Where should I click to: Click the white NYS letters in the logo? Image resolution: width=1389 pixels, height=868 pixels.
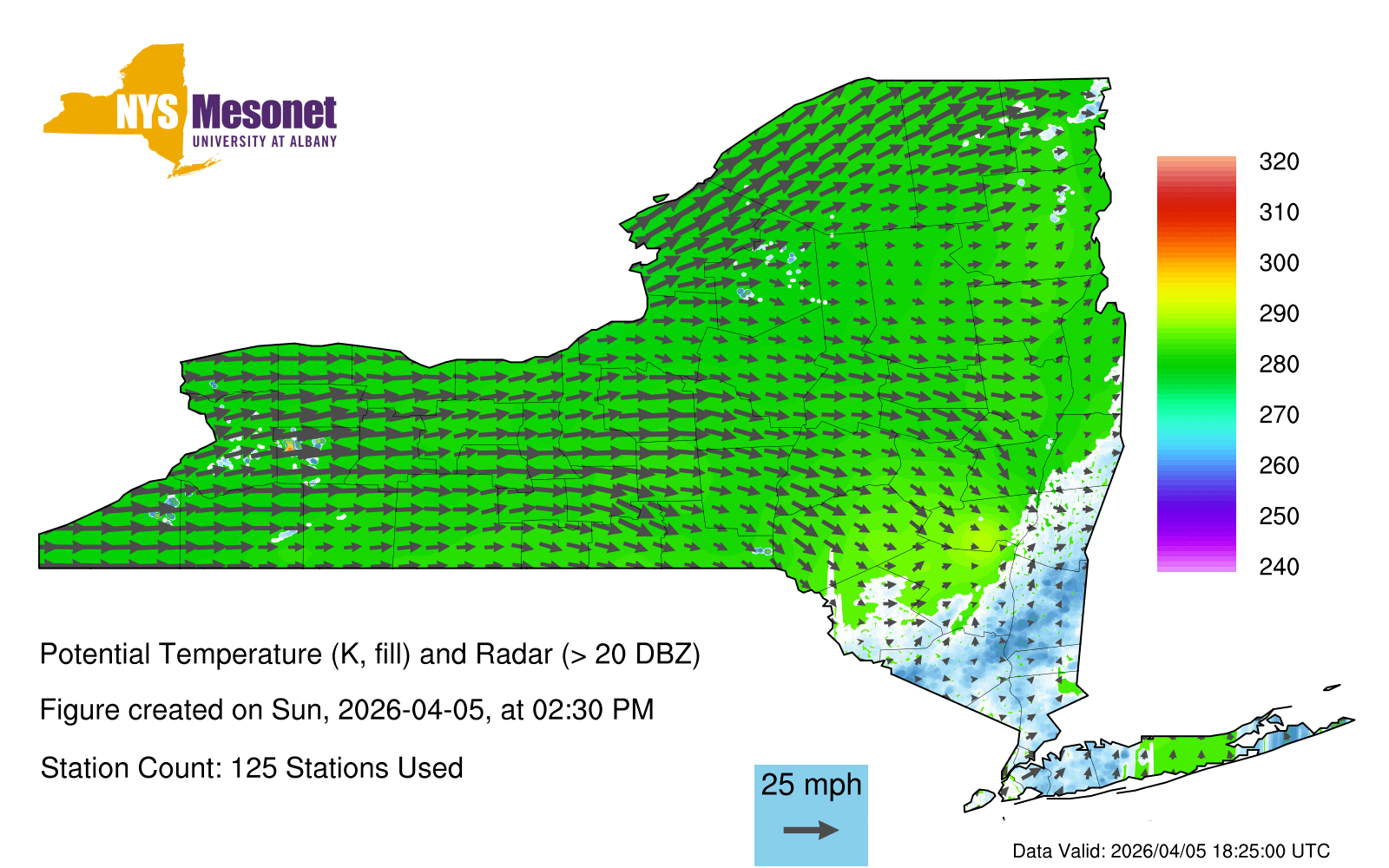[148, 113]
